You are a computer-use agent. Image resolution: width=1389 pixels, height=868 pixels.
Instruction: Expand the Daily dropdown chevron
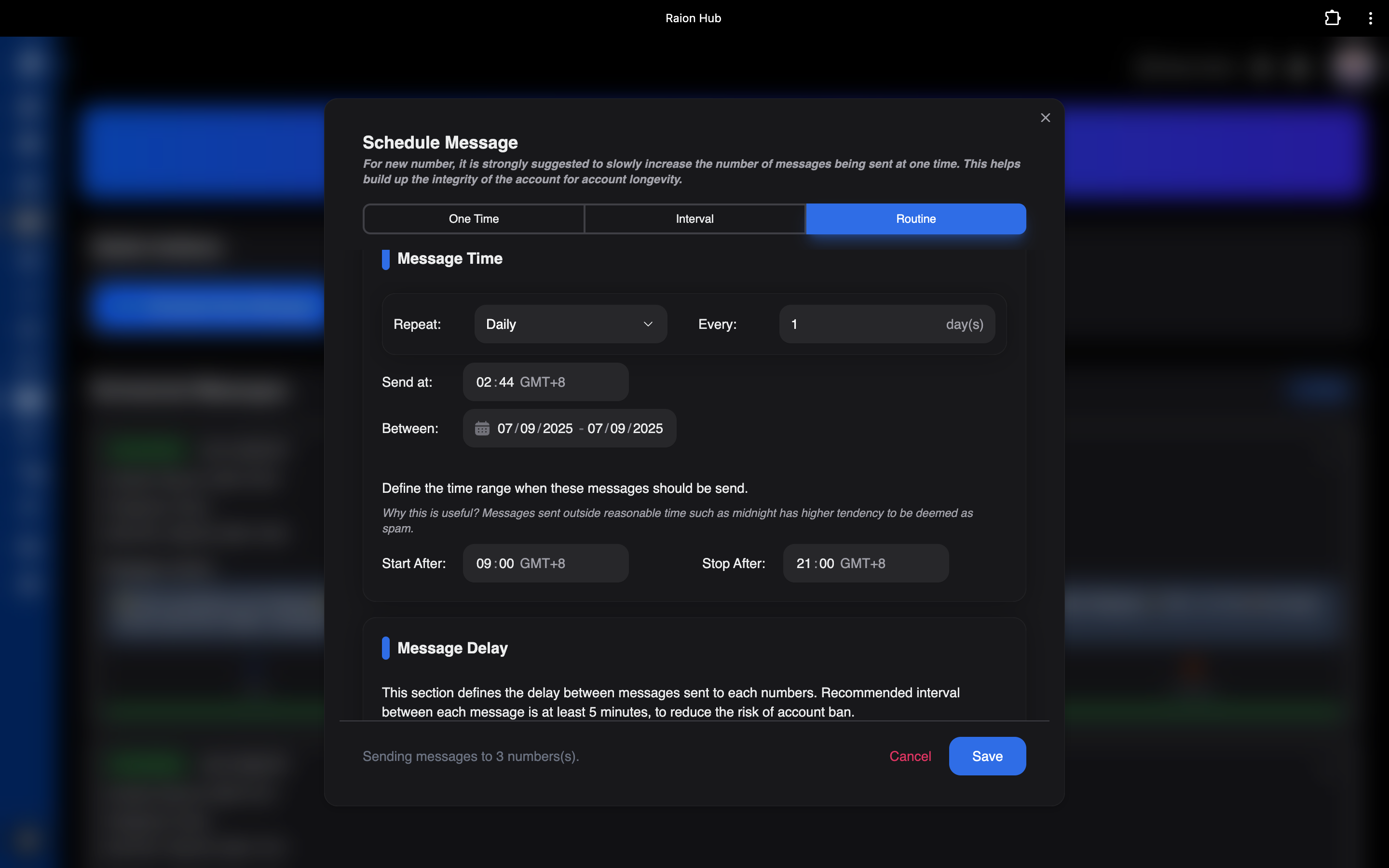point(648,325)
